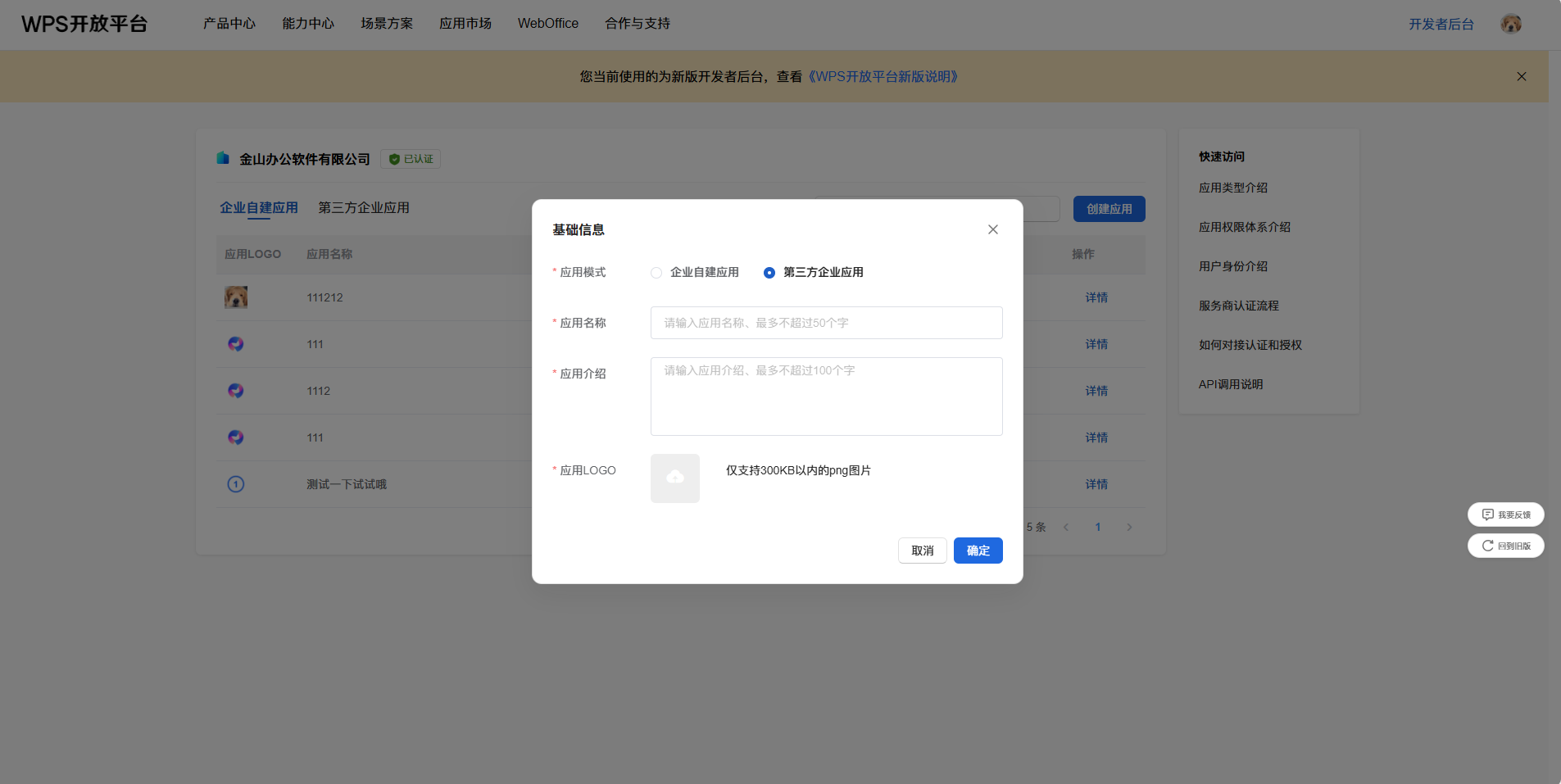
Task: Select the 企业自建应用 radio option
Action: click(x=656, y=273)
